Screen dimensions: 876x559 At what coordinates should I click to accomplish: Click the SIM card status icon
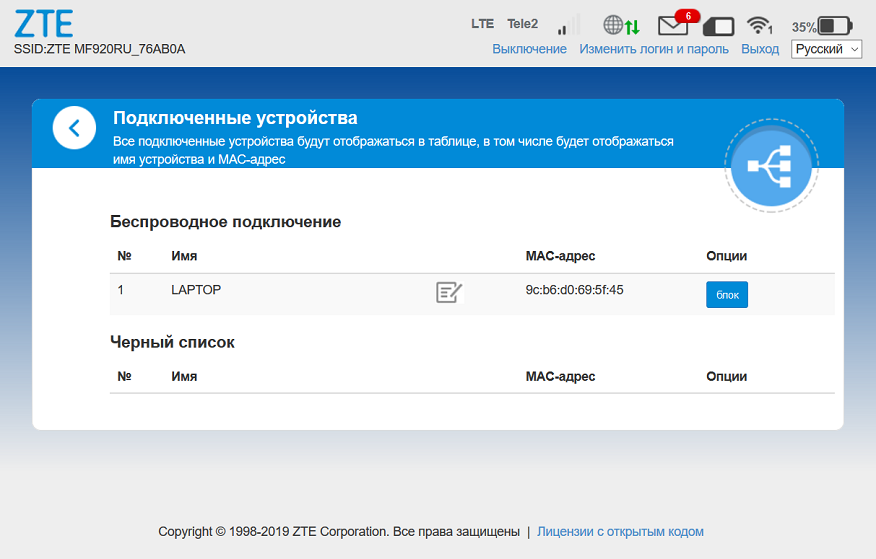point(718,26)
